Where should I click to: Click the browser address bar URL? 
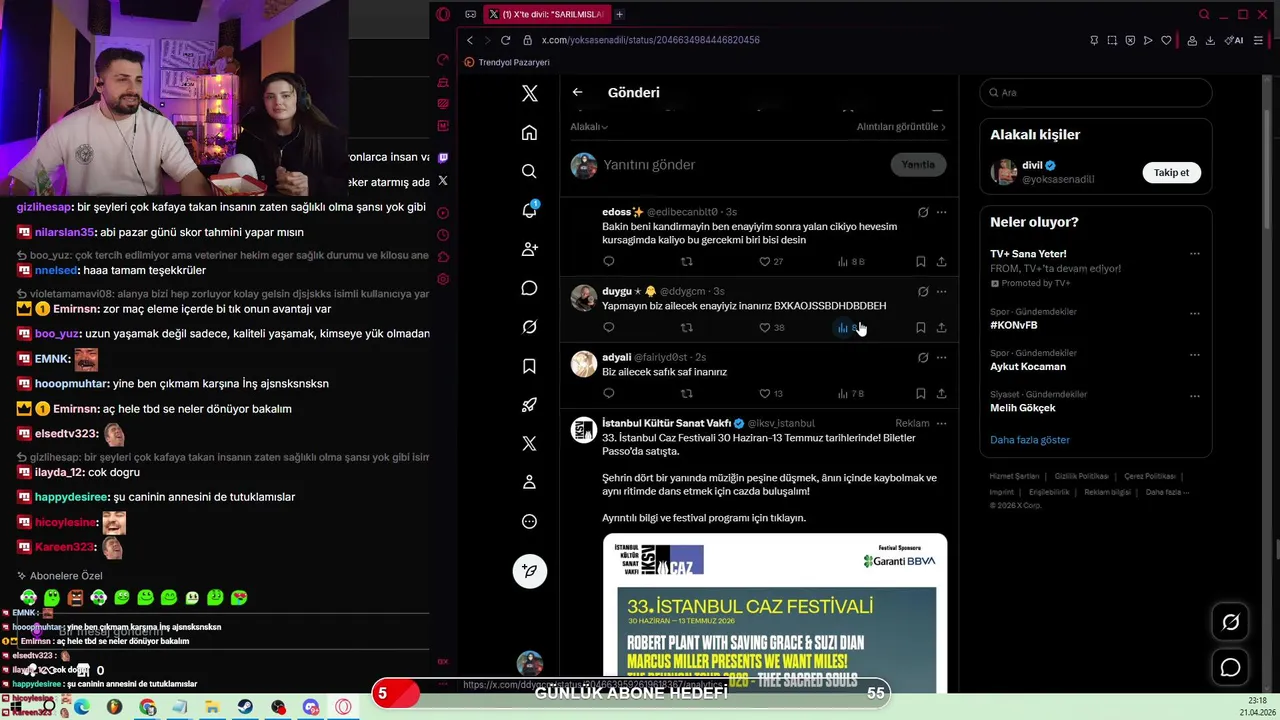click(x=650, y=40)
